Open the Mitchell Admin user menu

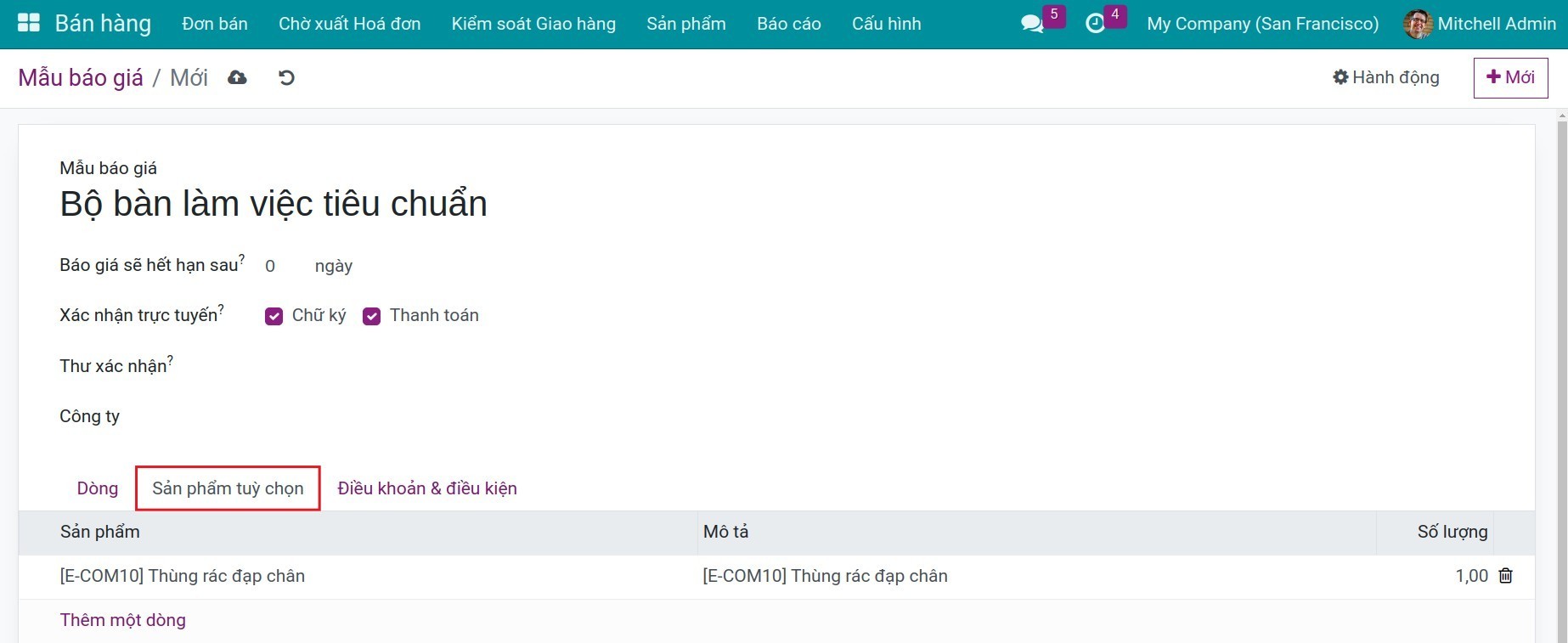[1480, 24]
